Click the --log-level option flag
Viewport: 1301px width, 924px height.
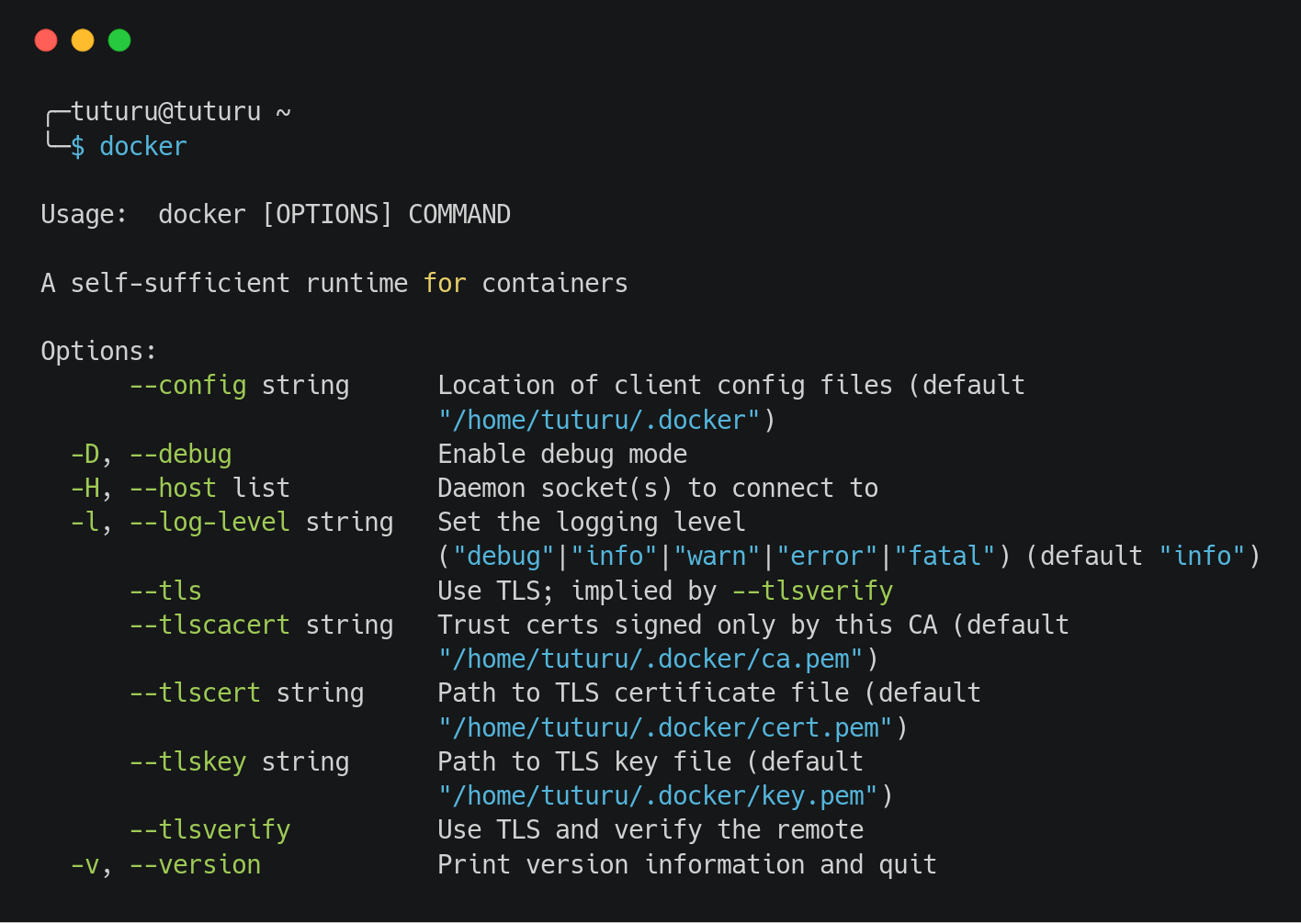209,523
